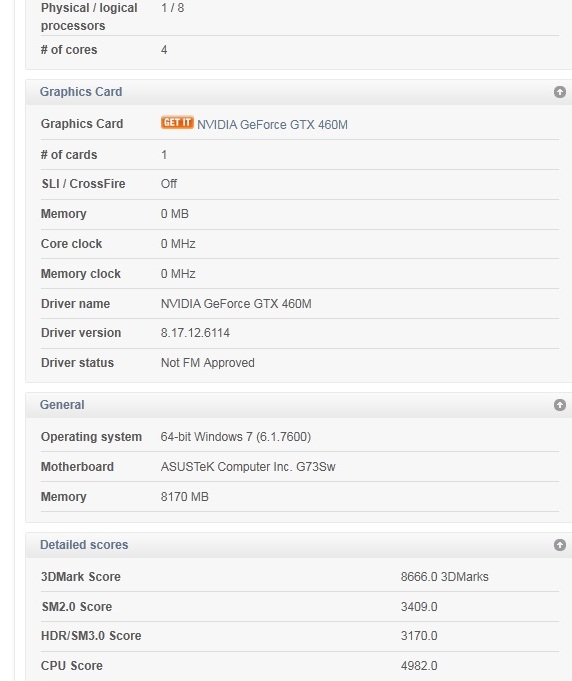Click the # of cores label
The height and width of the screenshot is (681, 572).
[69, 50]
